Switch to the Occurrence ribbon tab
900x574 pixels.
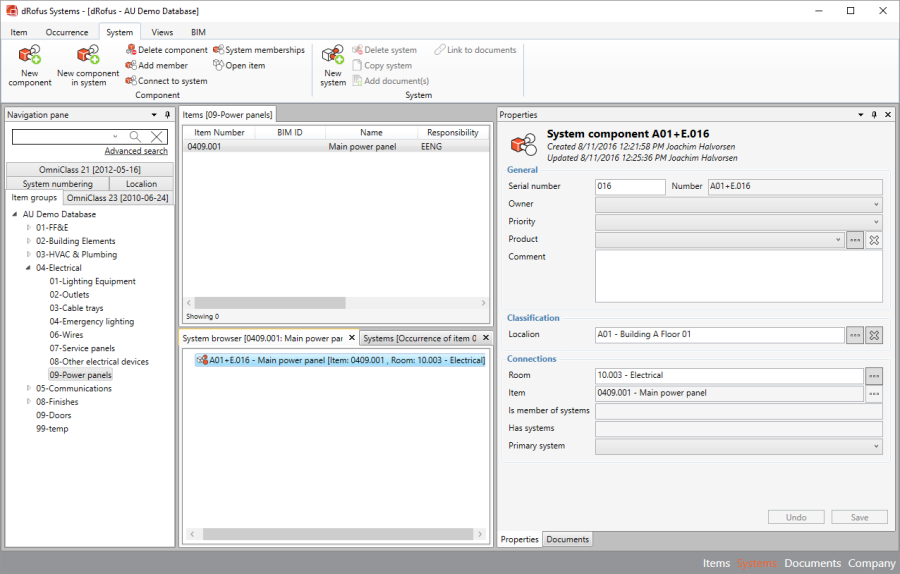coord(67,32)
